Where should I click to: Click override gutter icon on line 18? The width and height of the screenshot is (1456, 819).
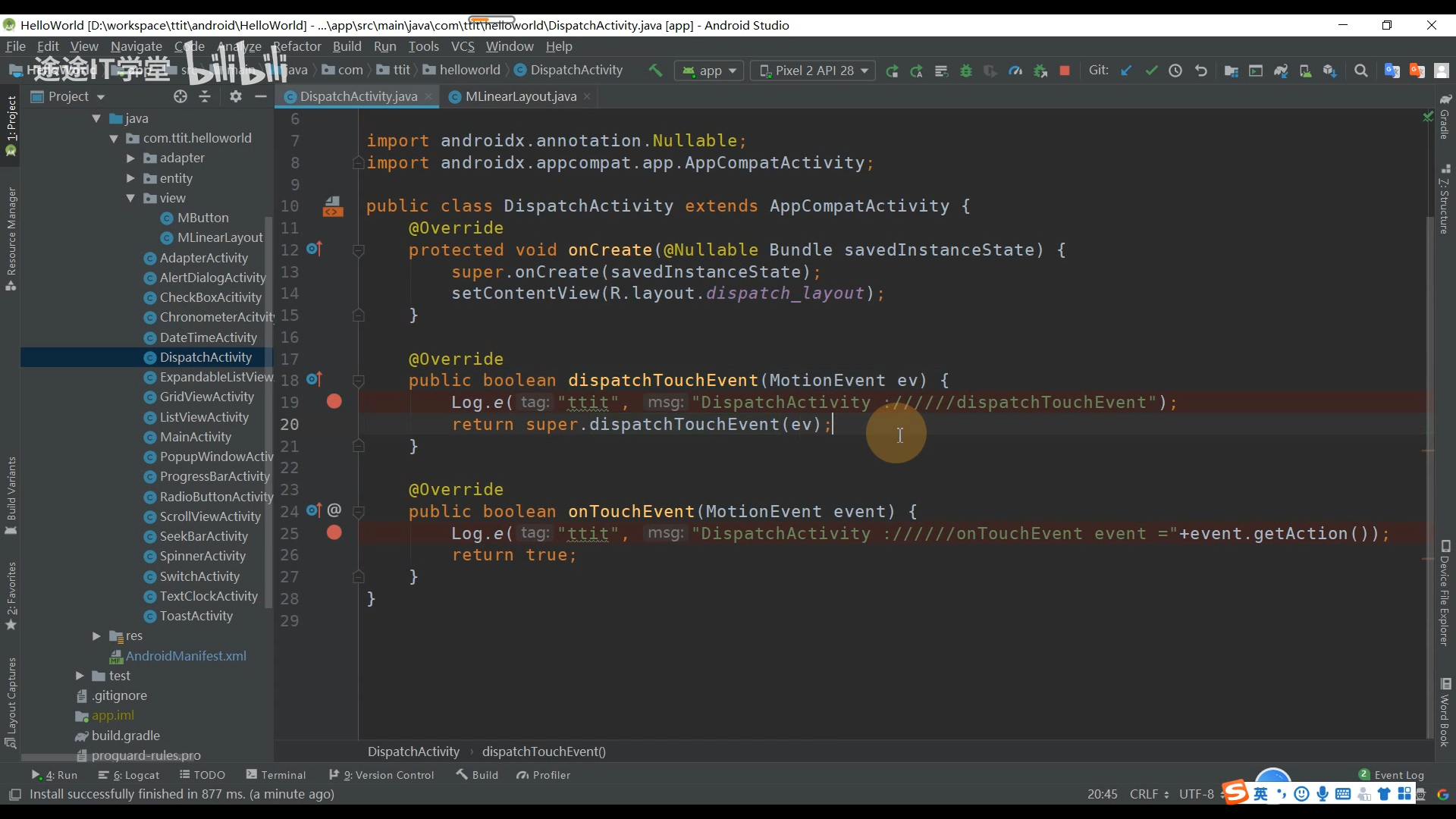(315, 379)
